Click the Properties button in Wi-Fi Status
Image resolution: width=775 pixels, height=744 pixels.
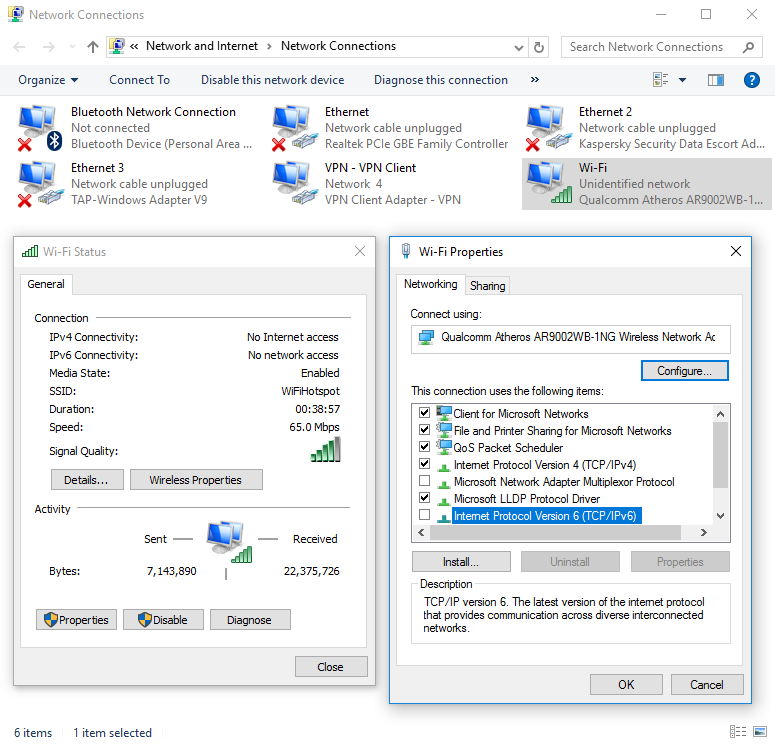pos(76,619)
